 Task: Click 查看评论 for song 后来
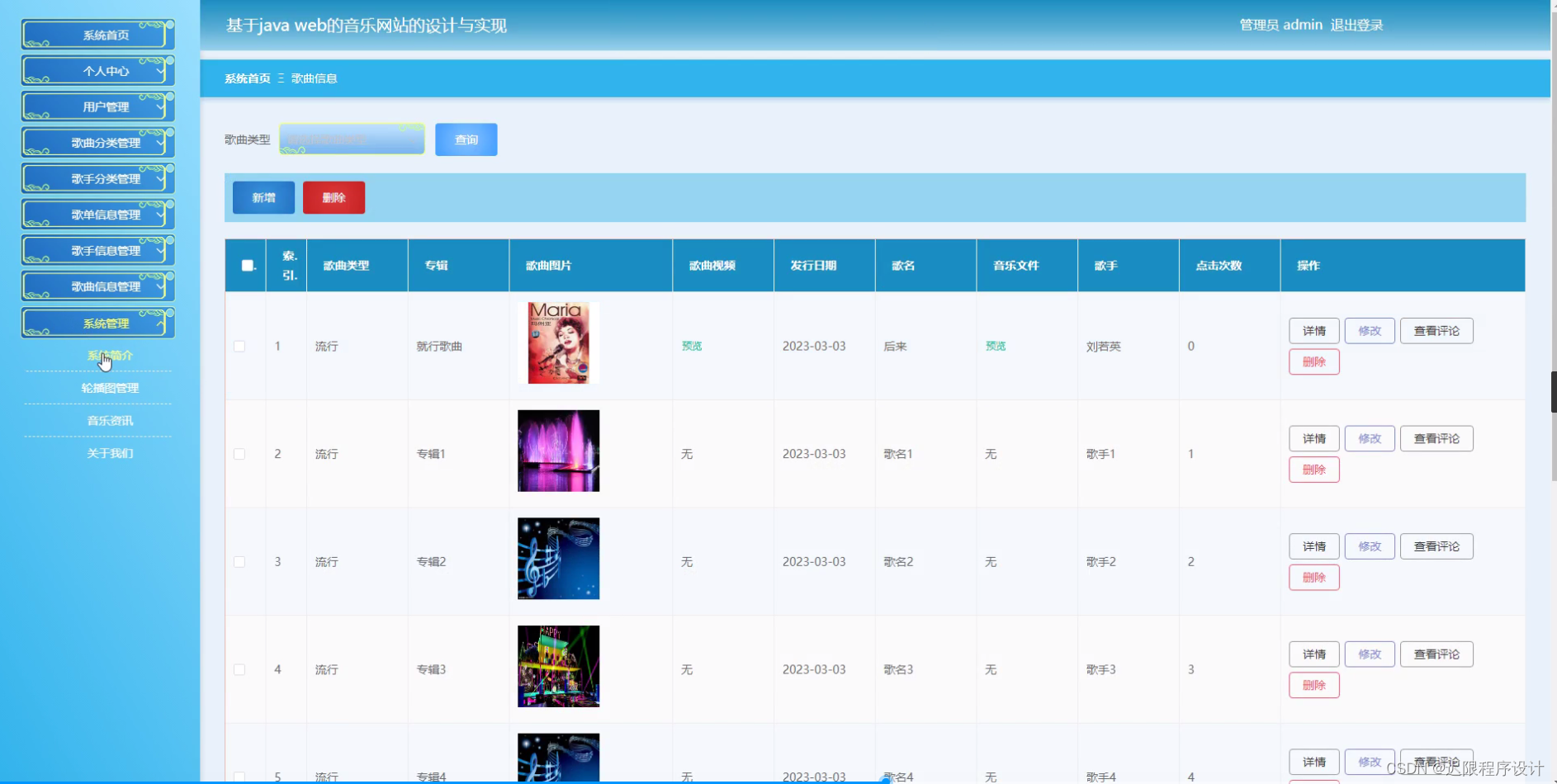pyautogui.click(x=1436, y=331)
